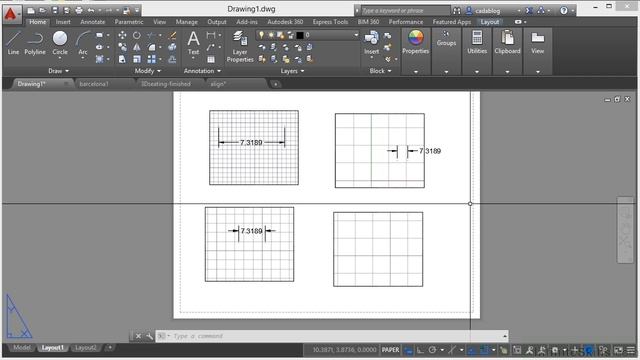This screenshot has height=360, width=640.
Task: Click the Customization menu icon in status bar
Action: (x=631, y=350)
